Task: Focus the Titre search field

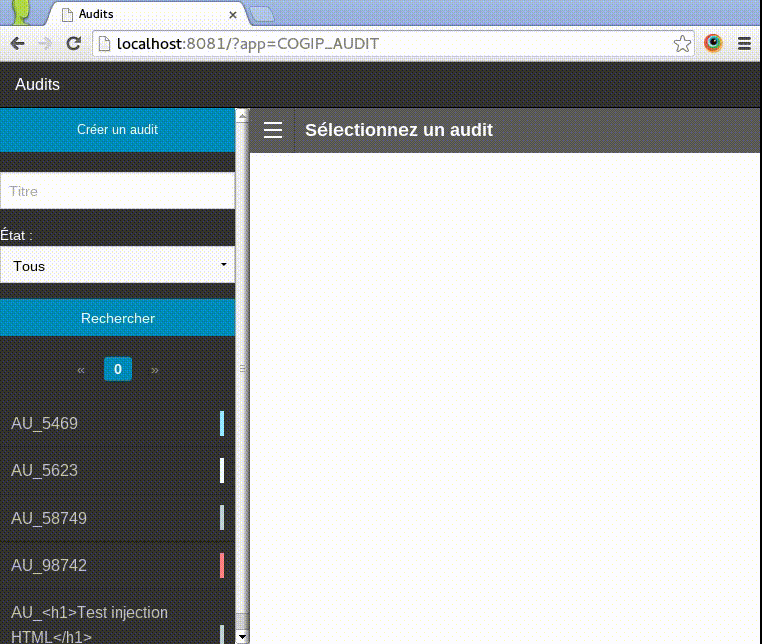Action: coord(117,191)
